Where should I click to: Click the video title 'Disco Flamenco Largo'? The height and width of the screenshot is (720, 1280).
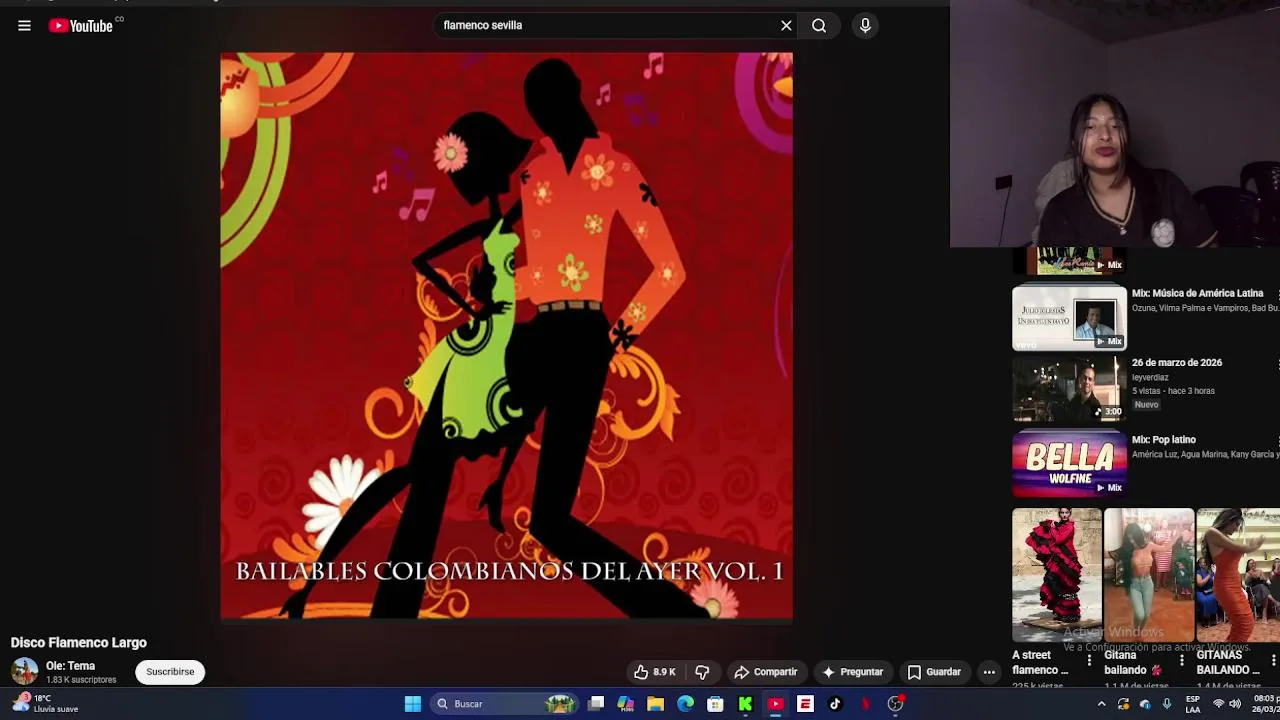(78, 643)
